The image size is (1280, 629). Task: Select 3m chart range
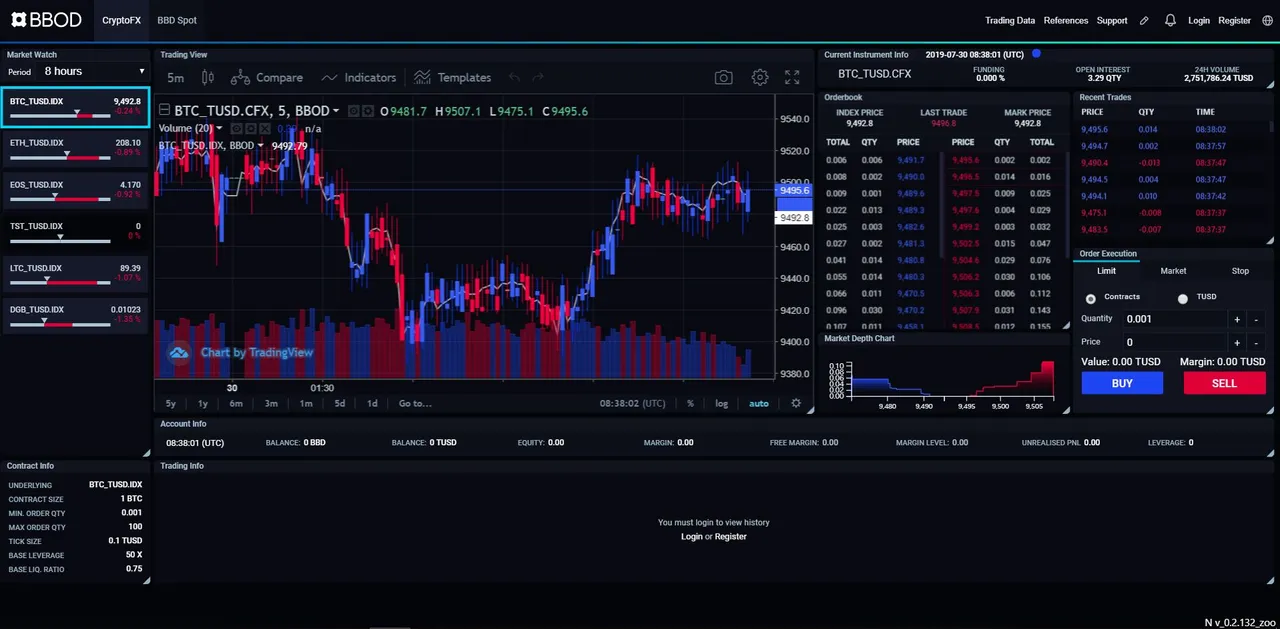tap(271, 403)
